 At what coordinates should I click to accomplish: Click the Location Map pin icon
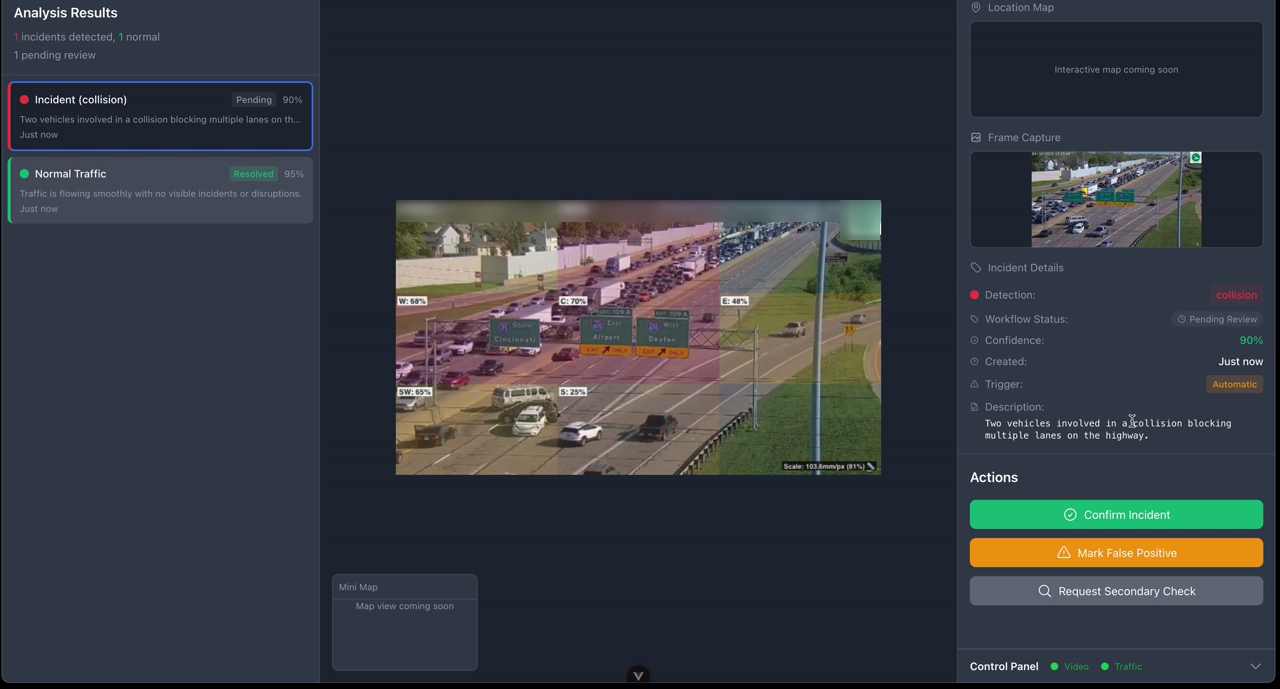point(976,7)
